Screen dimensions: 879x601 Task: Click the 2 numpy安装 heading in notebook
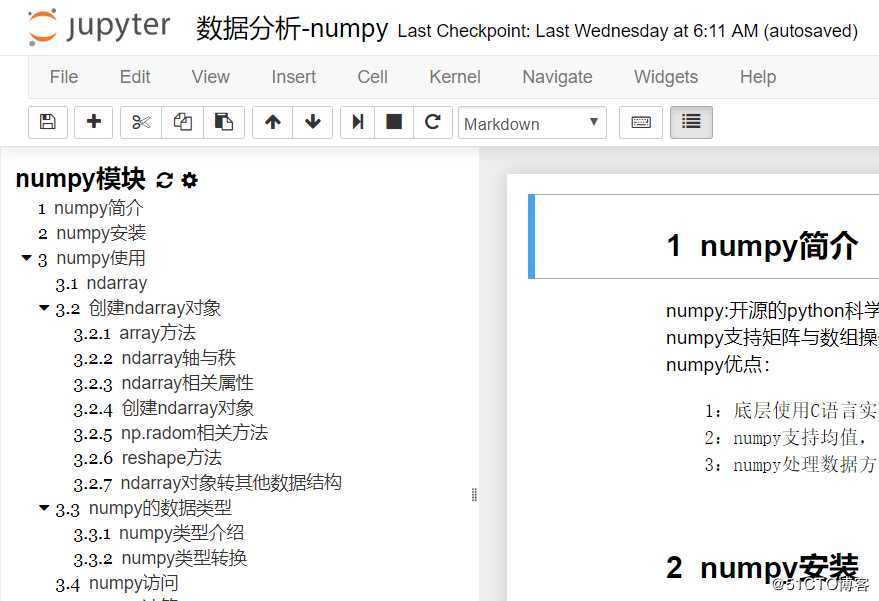[762, 567]
